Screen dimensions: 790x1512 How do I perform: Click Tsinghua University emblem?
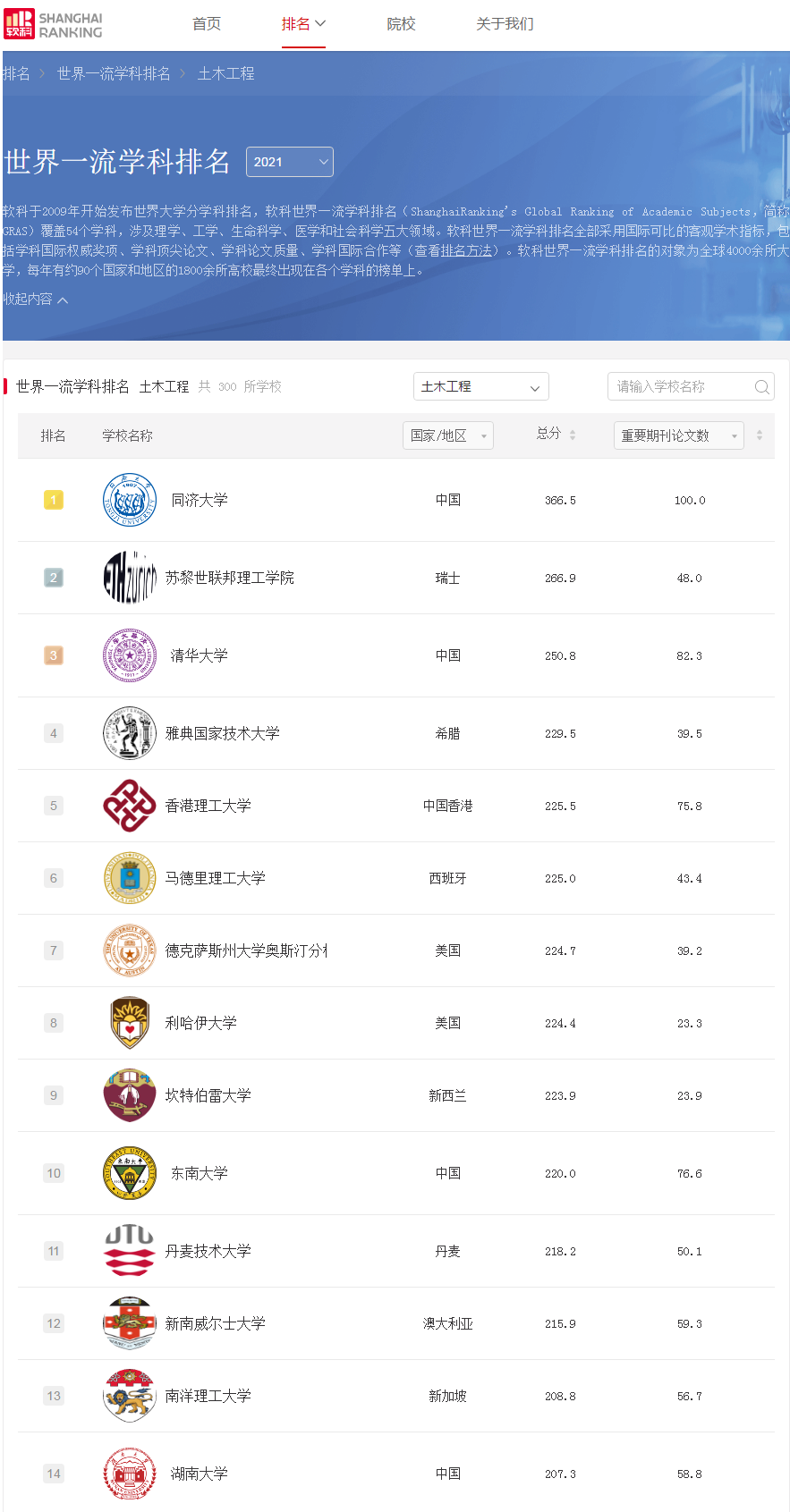point(130,655)
